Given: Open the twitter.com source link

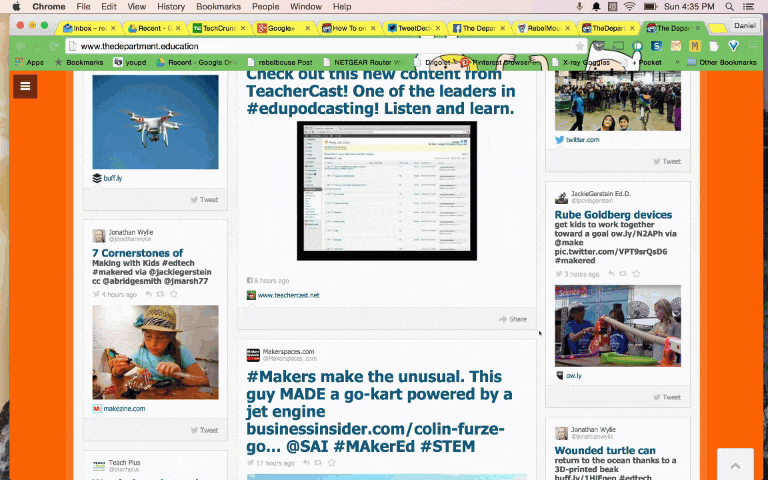Looking at the screenshot, I should click(582, 140).
